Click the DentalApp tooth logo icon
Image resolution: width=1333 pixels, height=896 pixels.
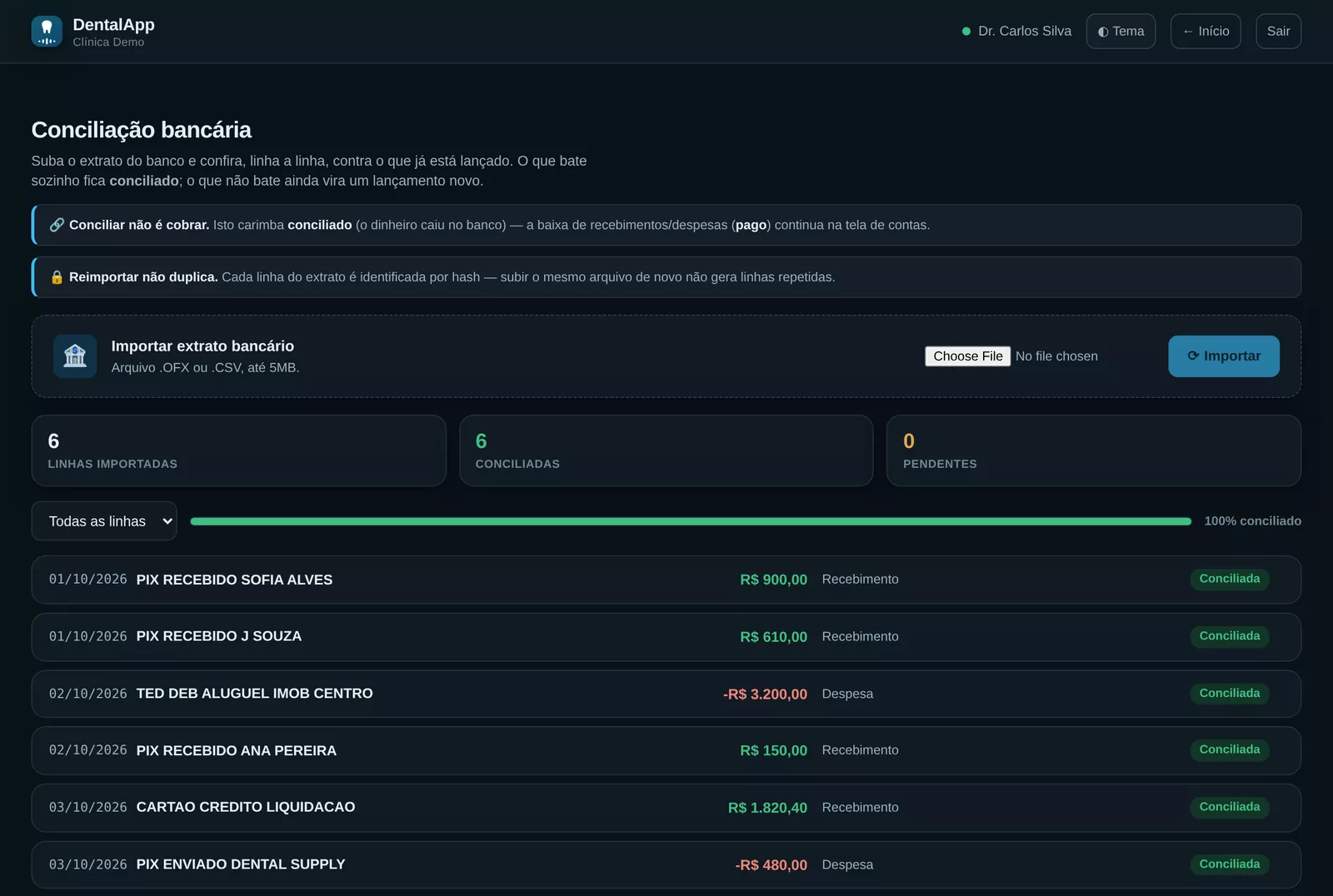click(47, 32)
